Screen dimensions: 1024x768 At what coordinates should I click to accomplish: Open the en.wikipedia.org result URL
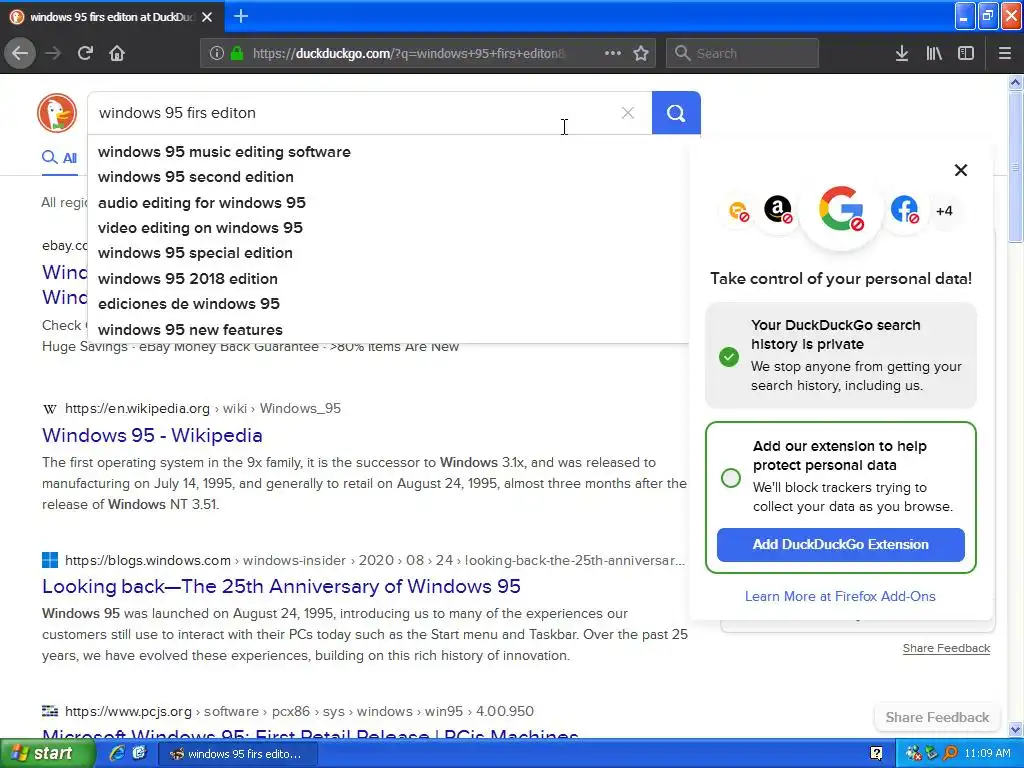[x=202, y=409]
